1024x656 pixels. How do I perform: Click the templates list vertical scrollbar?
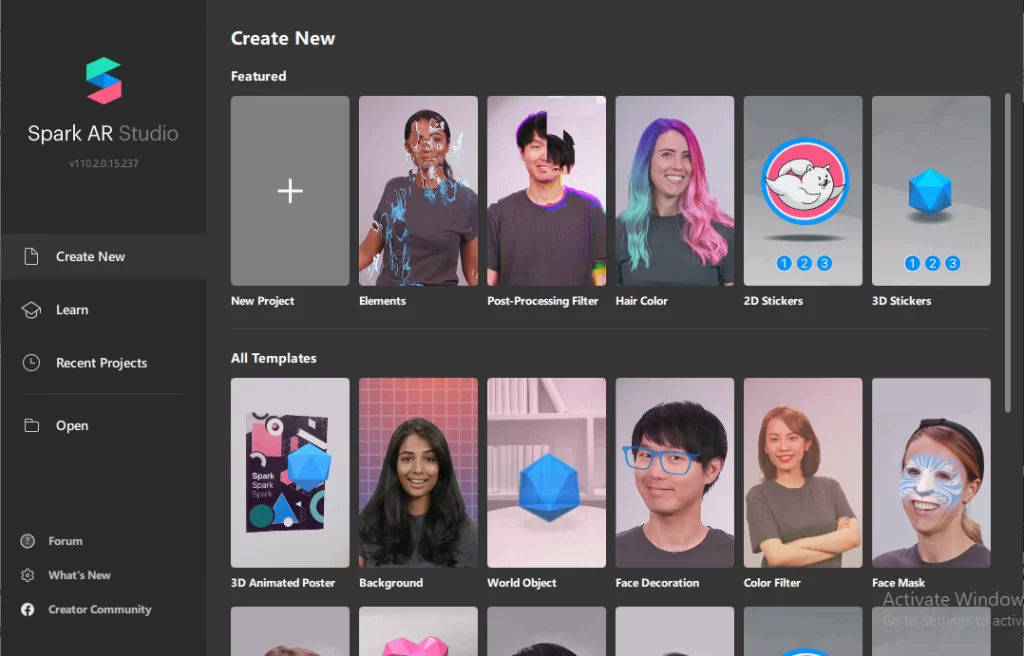(1007, 250)
